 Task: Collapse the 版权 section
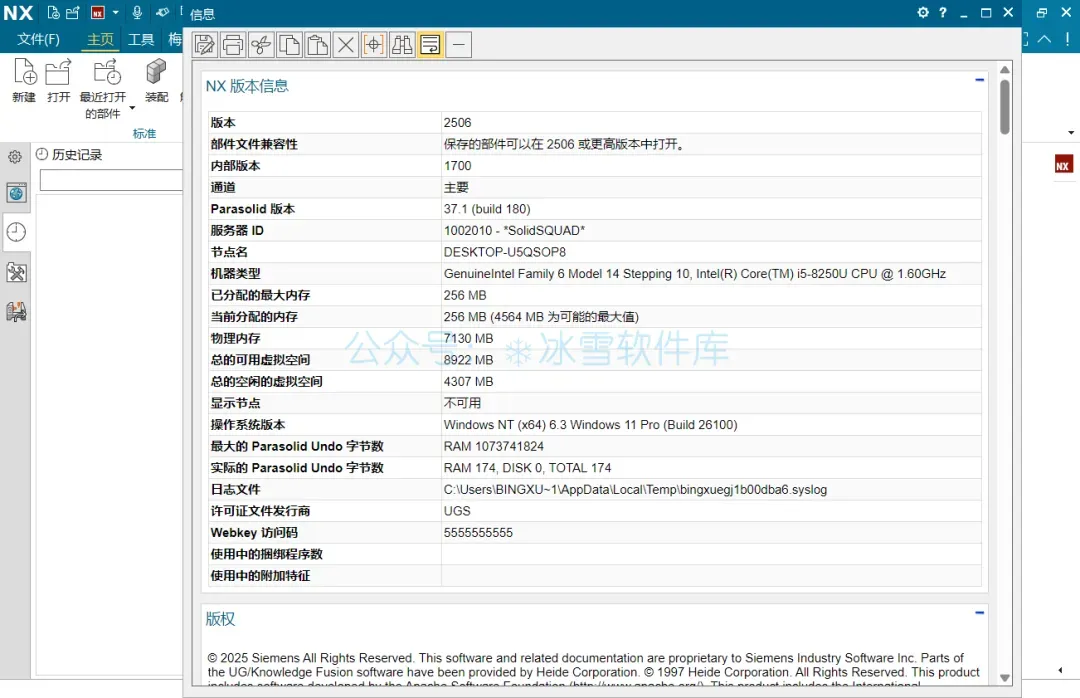(979, 613)
